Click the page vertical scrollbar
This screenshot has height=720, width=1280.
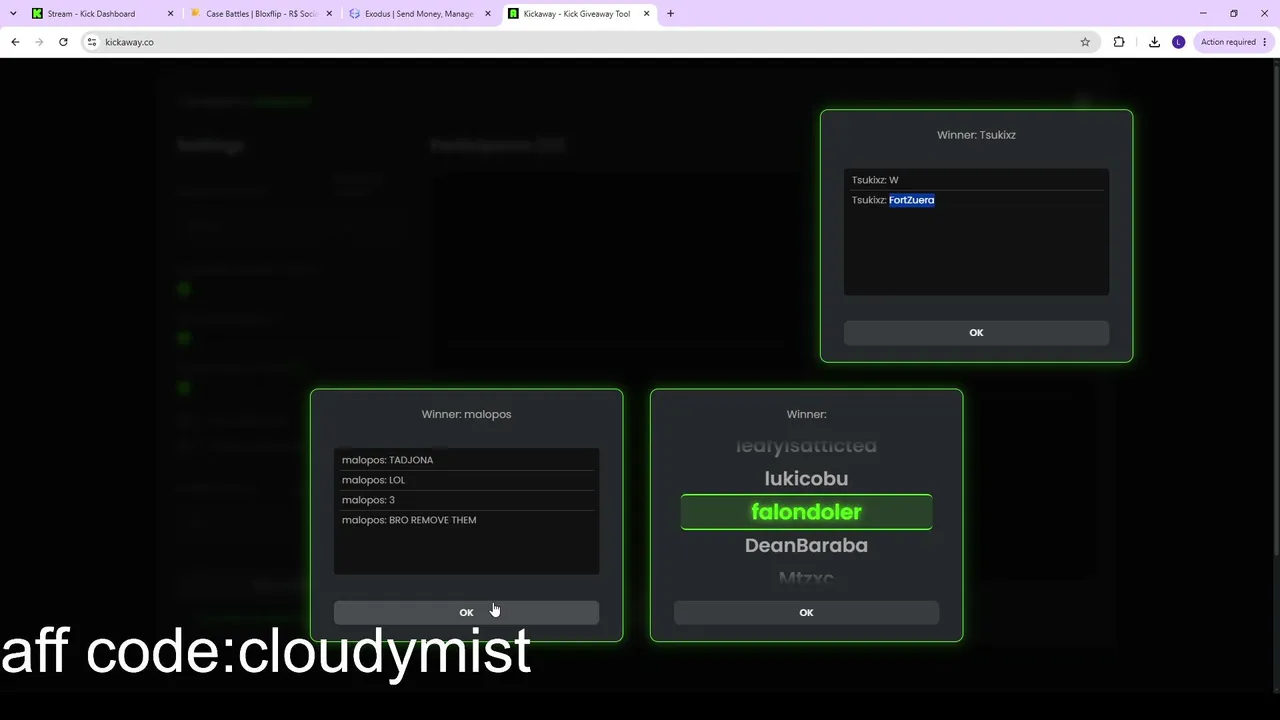[1275, 310]
